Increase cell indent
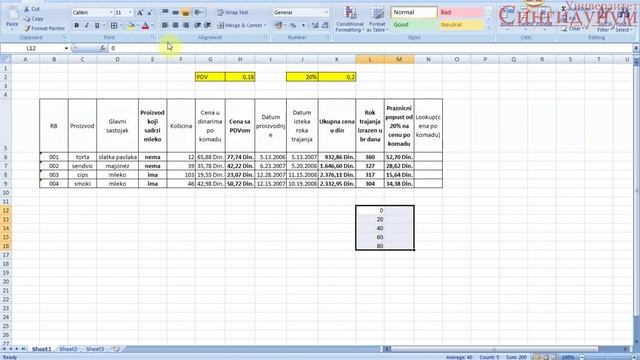 point(207,25)
